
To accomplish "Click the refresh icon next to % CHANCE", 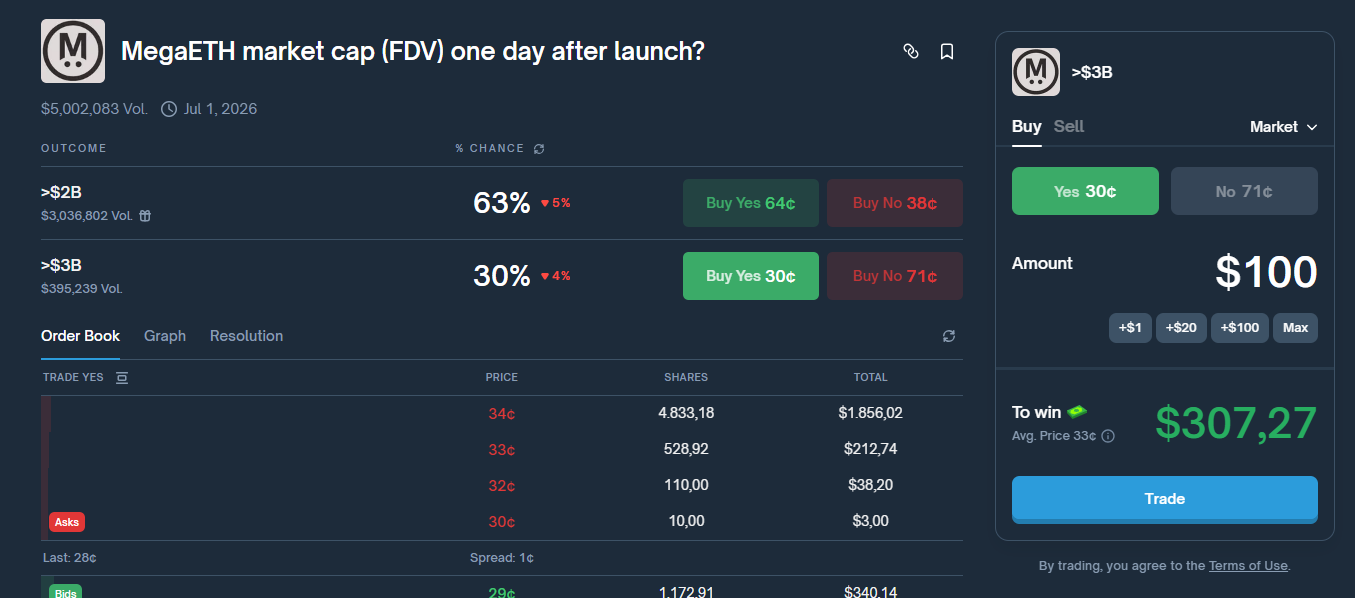I will point(539,147).
